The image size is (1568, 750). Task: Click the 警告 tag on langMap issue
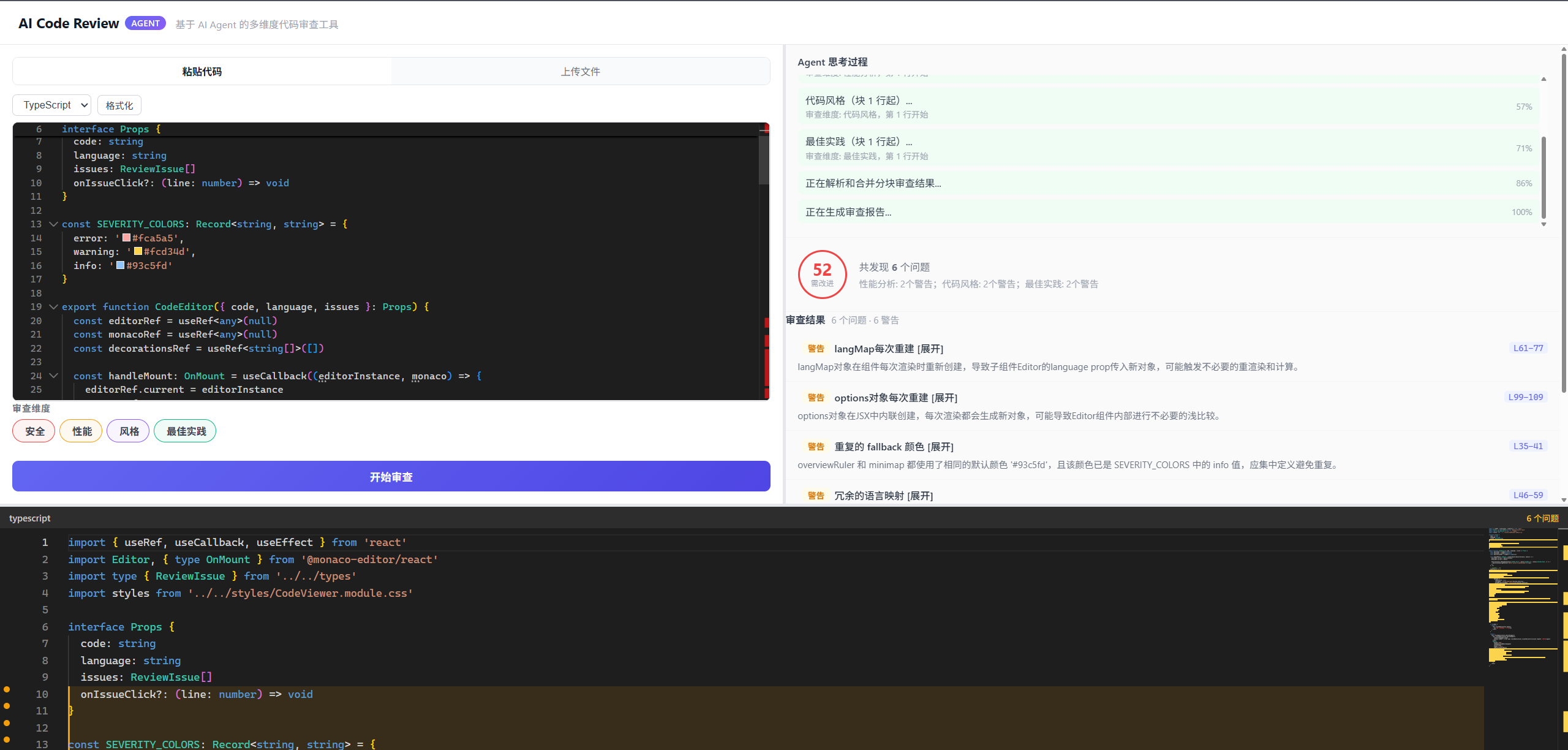coord(816,349)
